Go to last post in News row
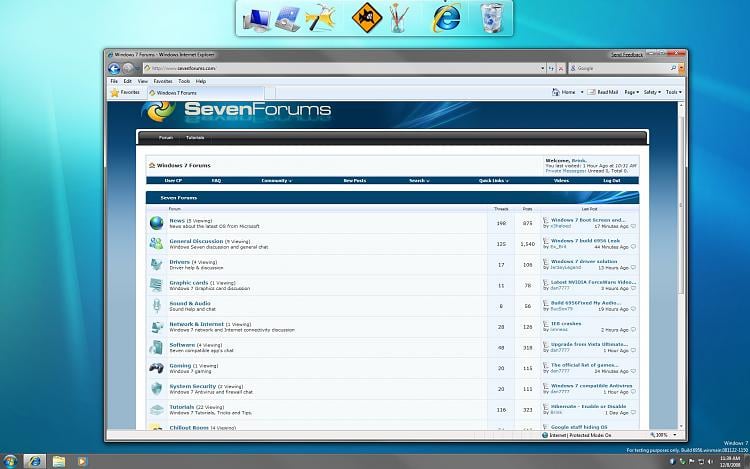The width and height of the screenshot is (750, 469). 633,226
